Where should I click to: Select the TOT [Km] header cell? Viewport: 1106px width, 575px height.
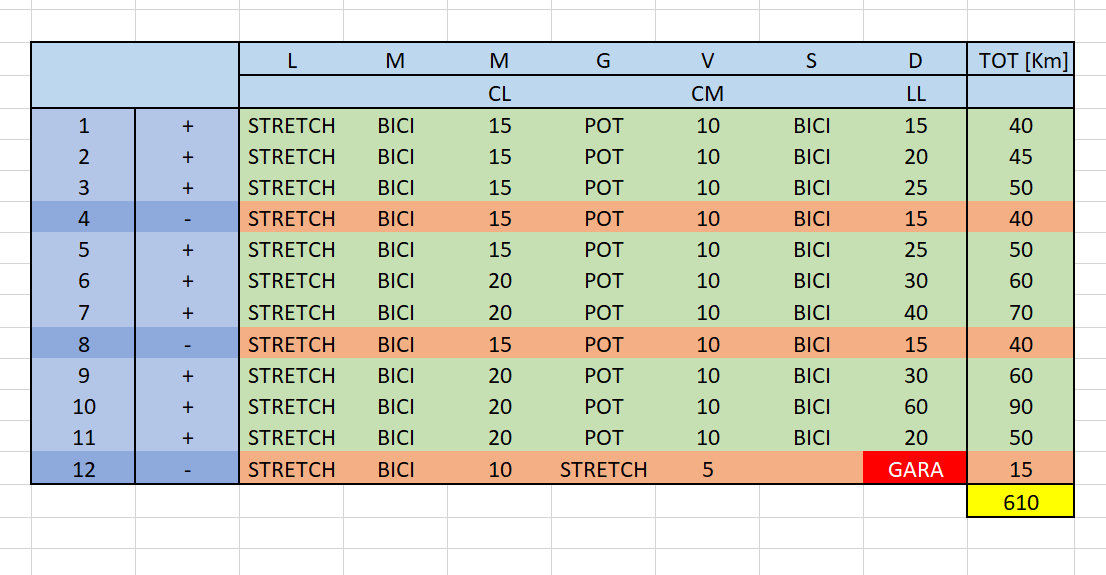1020,60
